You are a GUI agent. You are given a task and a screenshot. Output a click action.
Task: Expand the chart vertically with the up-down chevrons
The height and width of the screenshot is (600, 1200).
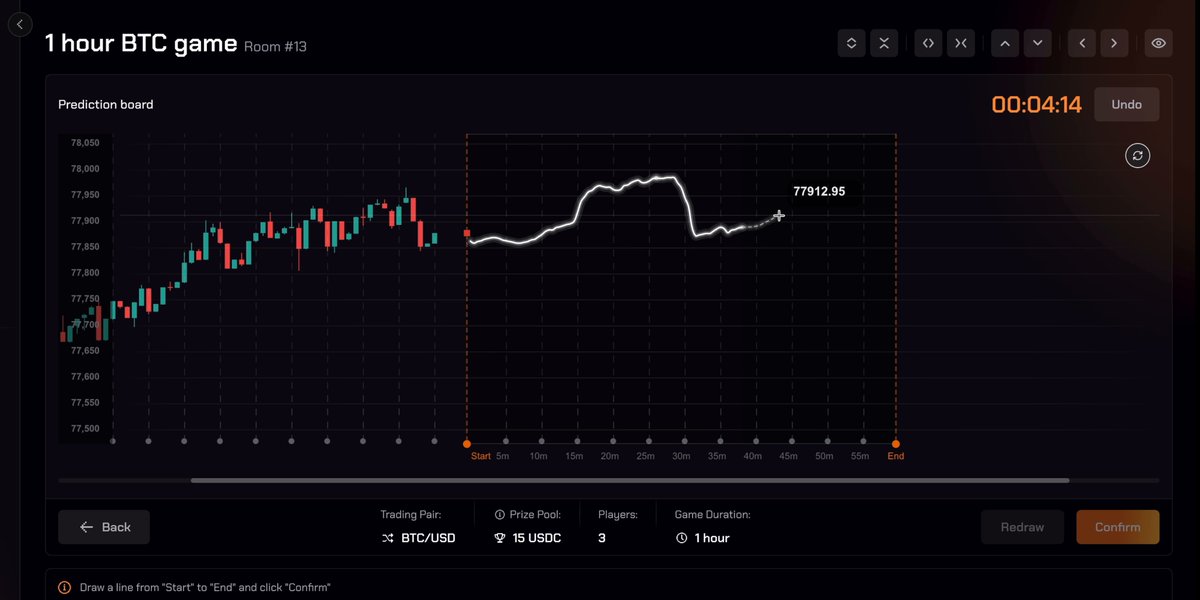(x=851, y=43)
